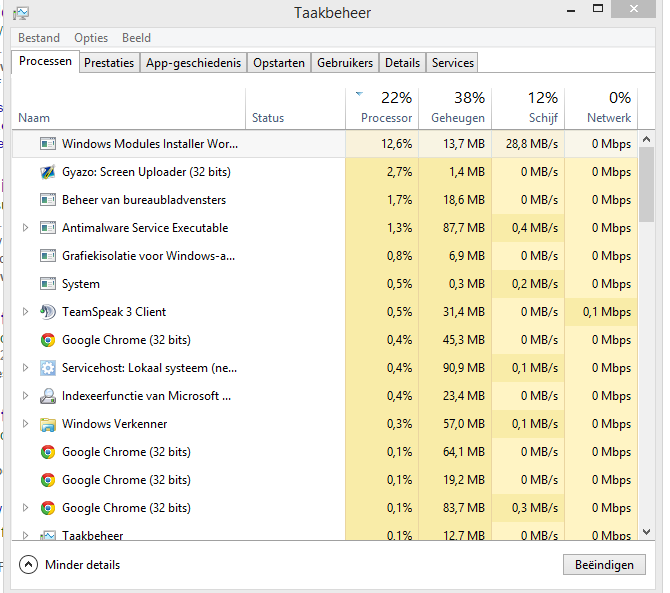Sort by the Netwerk column header
Screen dimensions: 670x593
(601, 109)
